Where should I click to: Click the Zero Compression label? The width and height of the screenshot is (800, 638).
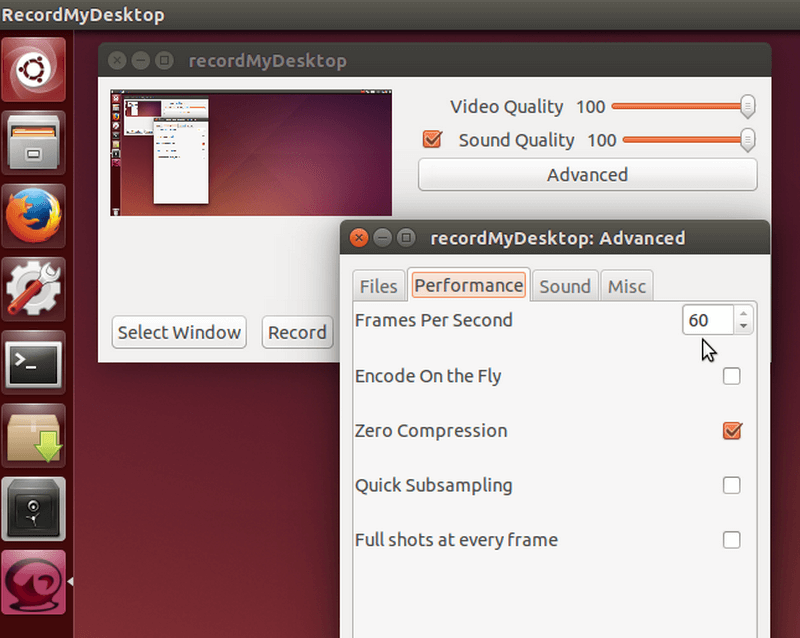click(x=431, y=431)
